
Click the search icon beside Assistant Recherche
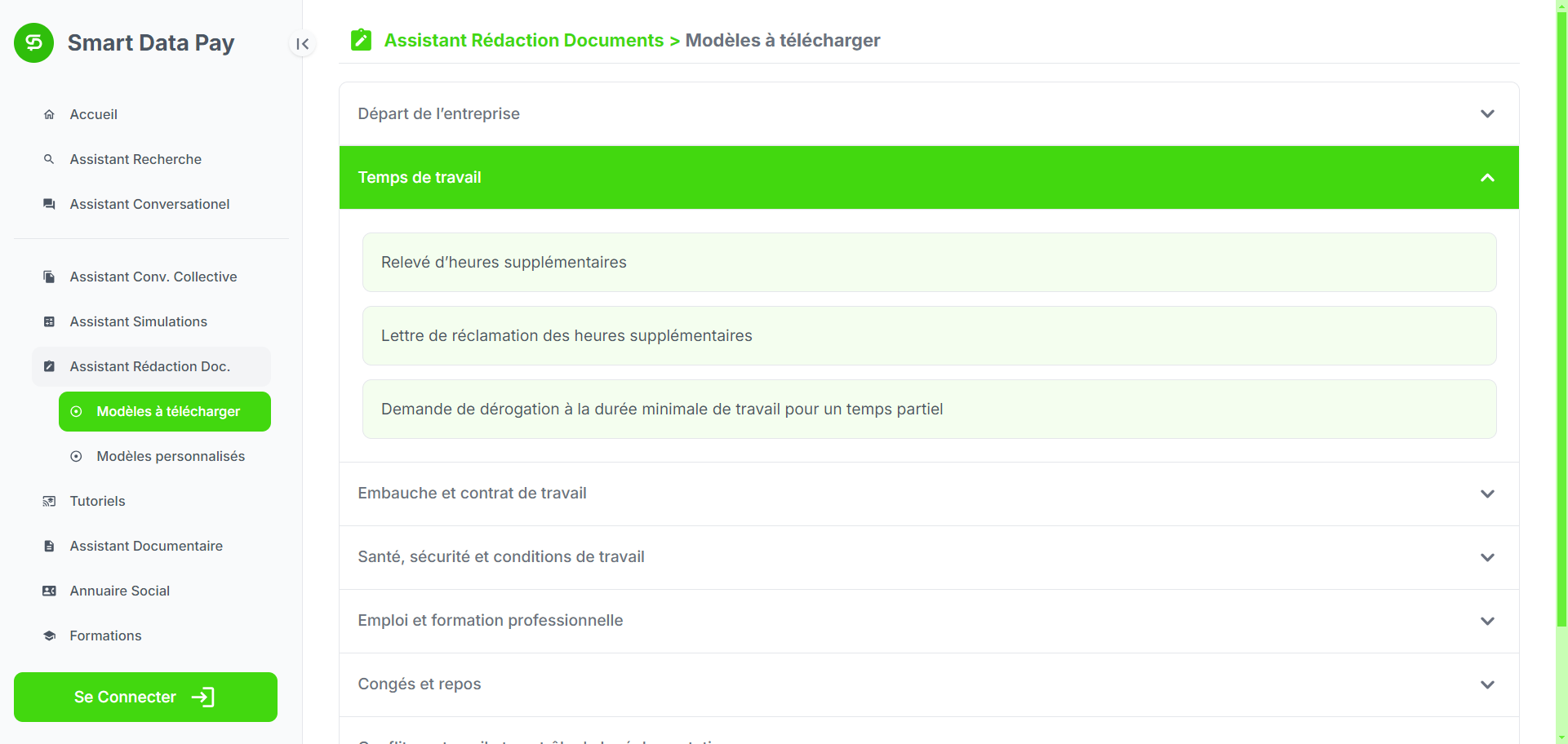pos(49,159)
